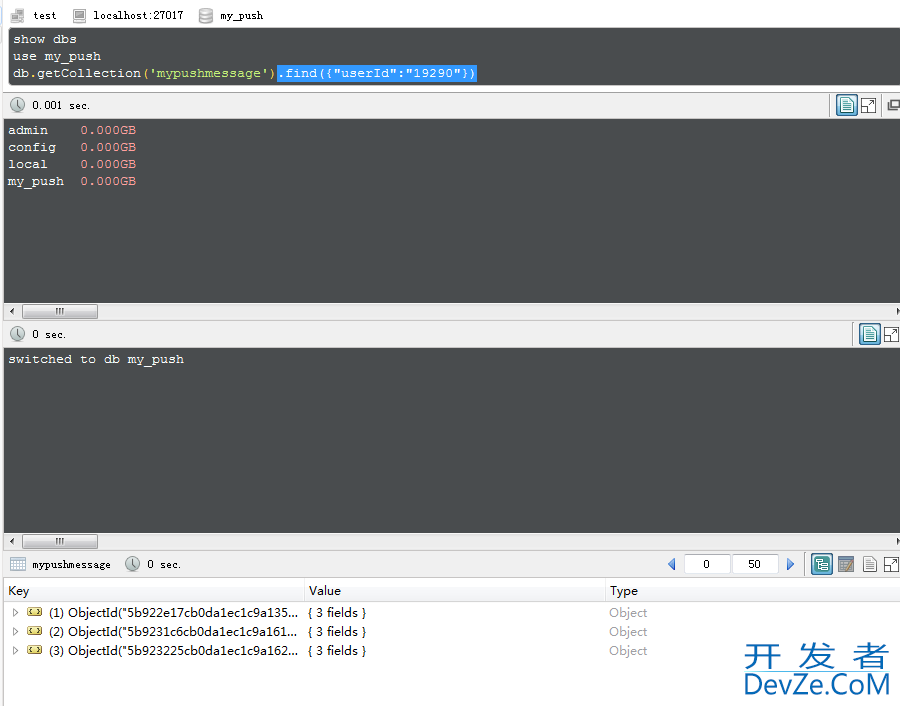Click horizontal scrollbar thumb under show dbs output
The height and width of the screenshot is (706, 900).
click(60, 311)
